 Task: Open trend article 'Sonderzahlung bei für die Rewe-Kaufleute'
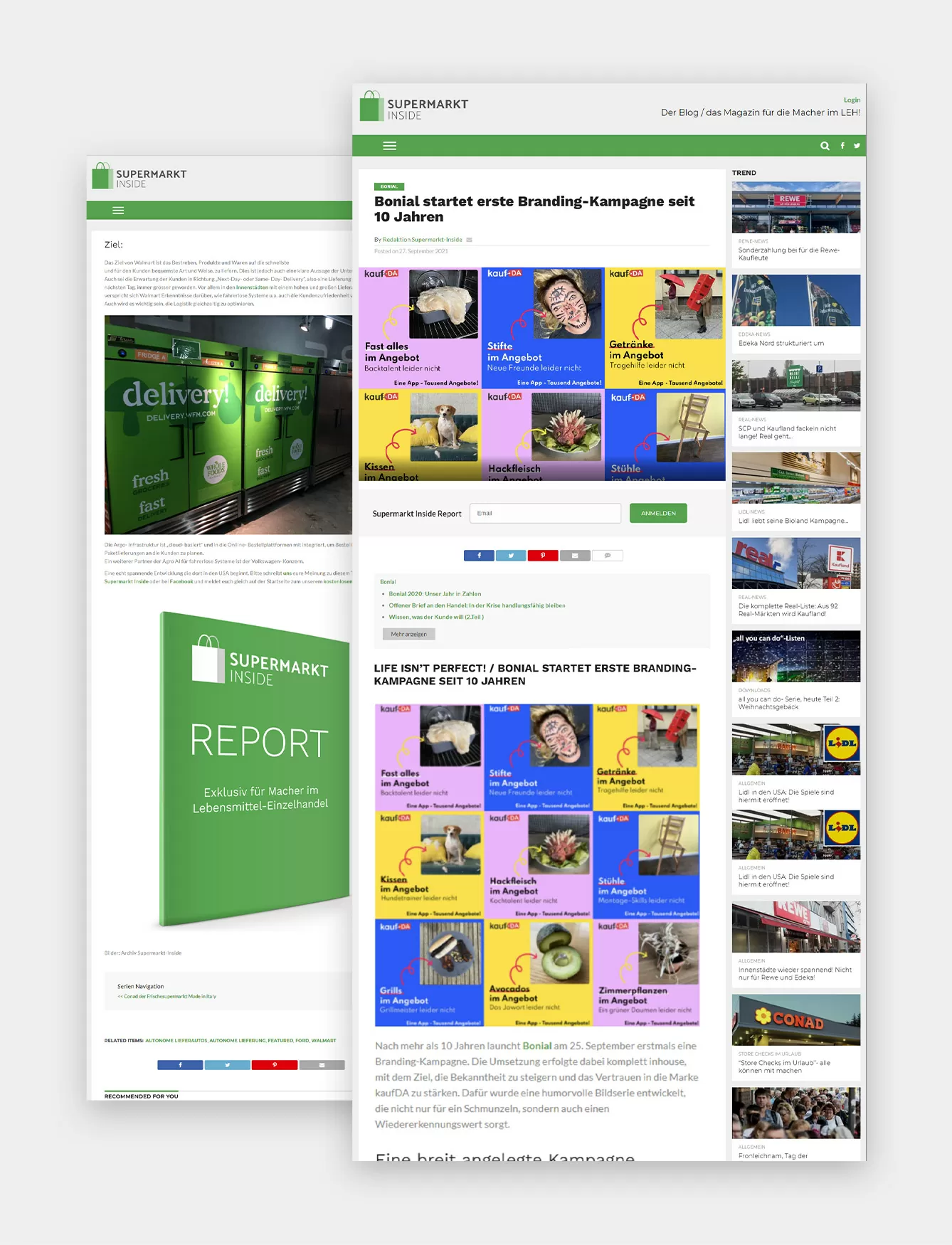click(x=789, y=254)
